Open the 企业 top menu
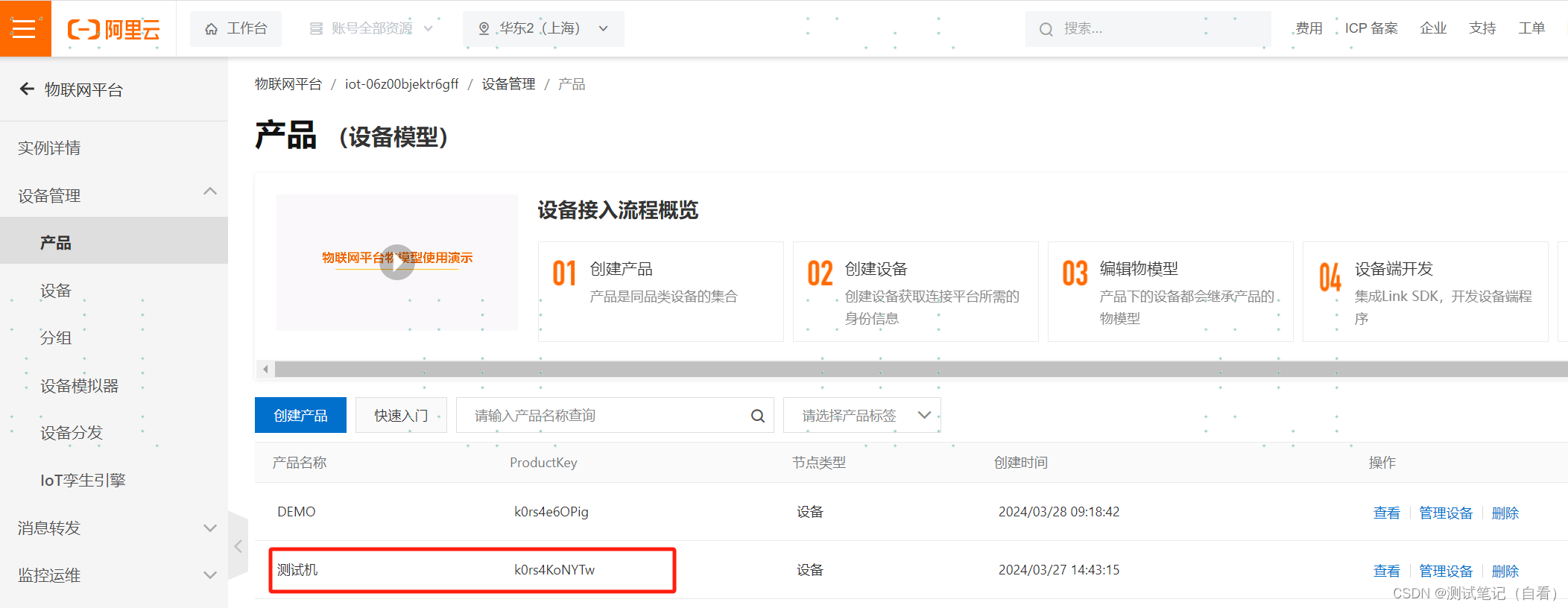 click(x=1433, y=28)
